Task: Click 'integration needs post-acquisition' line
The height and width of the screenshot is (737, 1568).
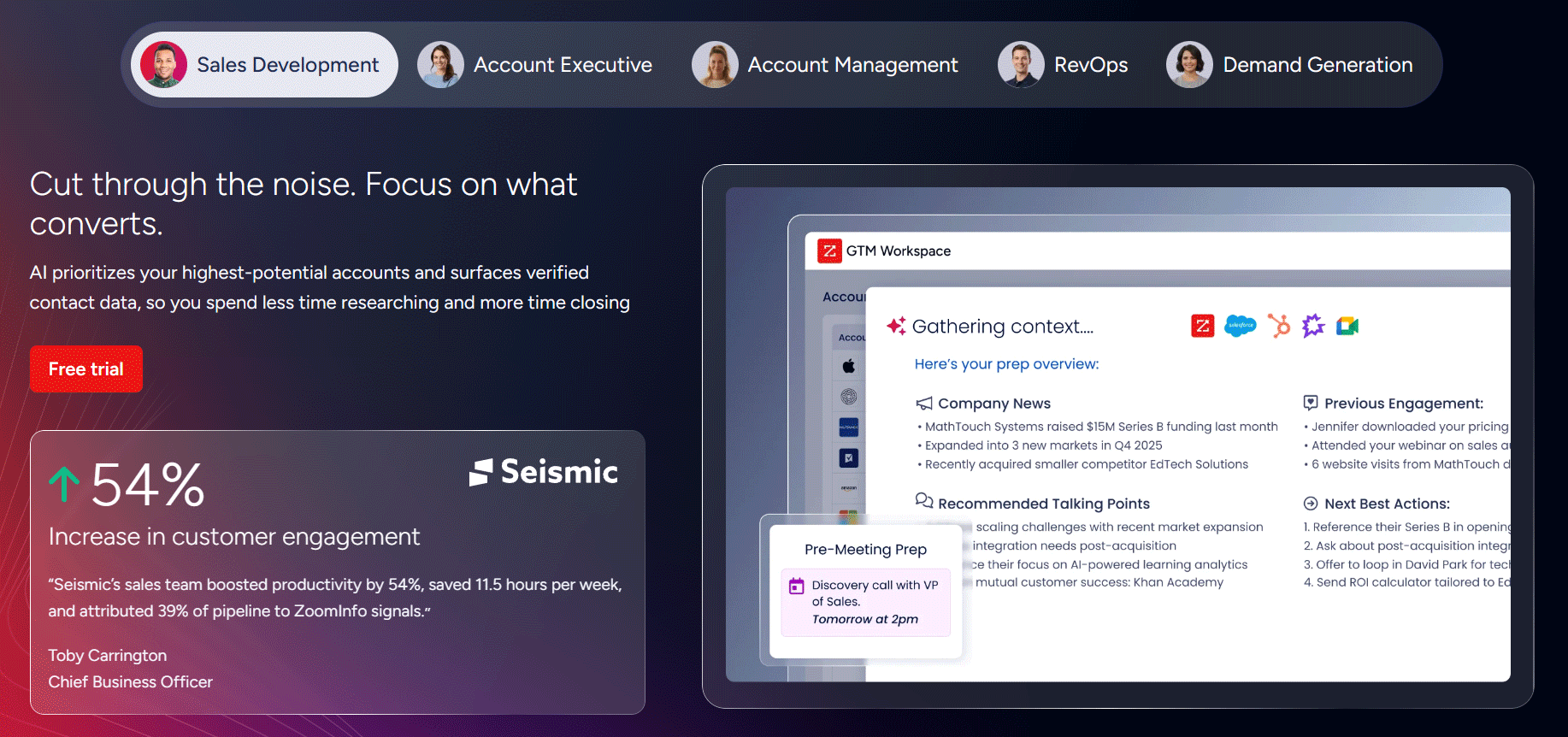Action: tap(1074, 545)
